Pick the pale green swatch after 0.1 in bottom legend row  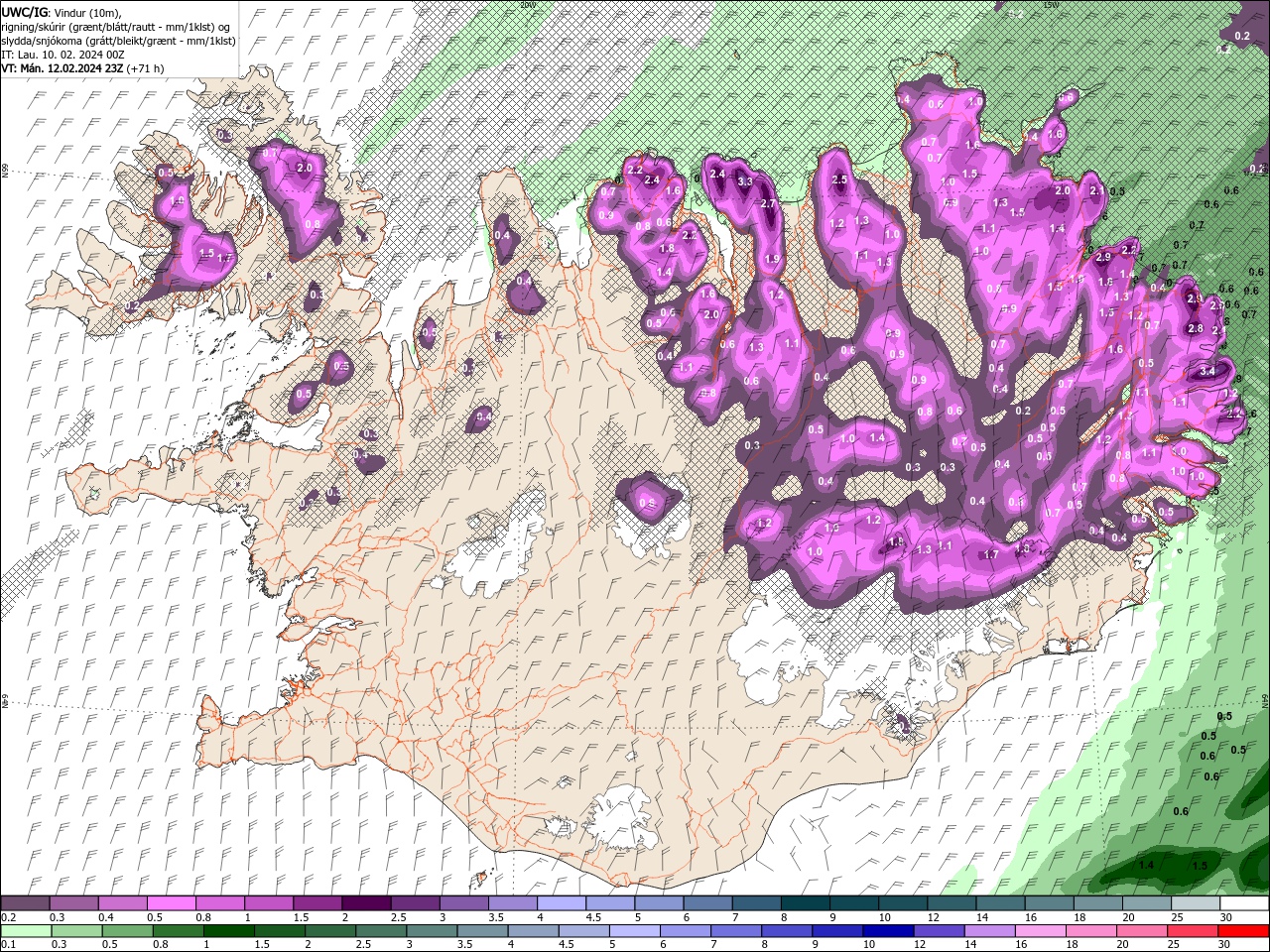click(26, 931)
